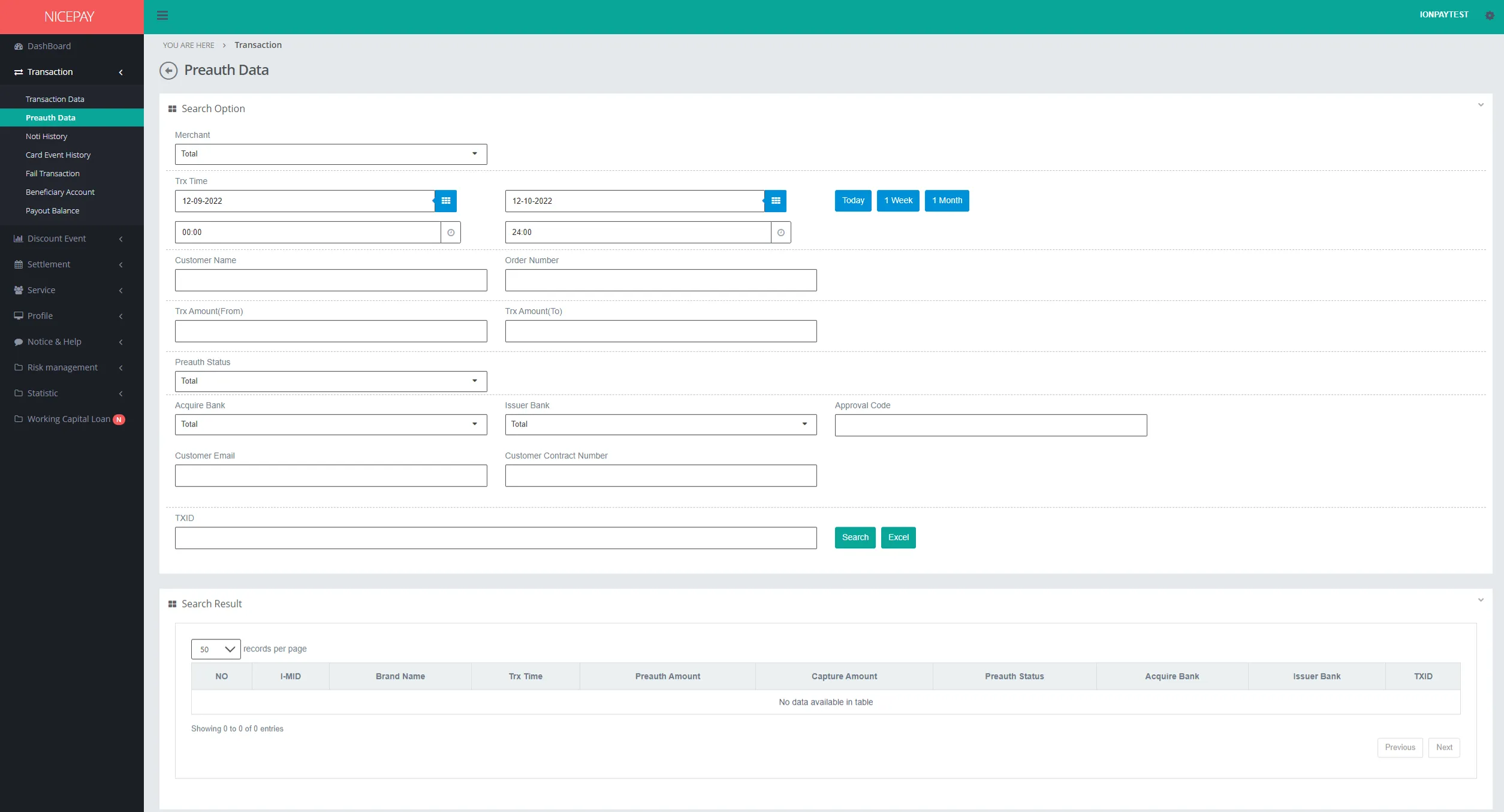The height and width of the screenshot is (812, 1504).
Task: Click the 1 Week button
Action: 898,201
